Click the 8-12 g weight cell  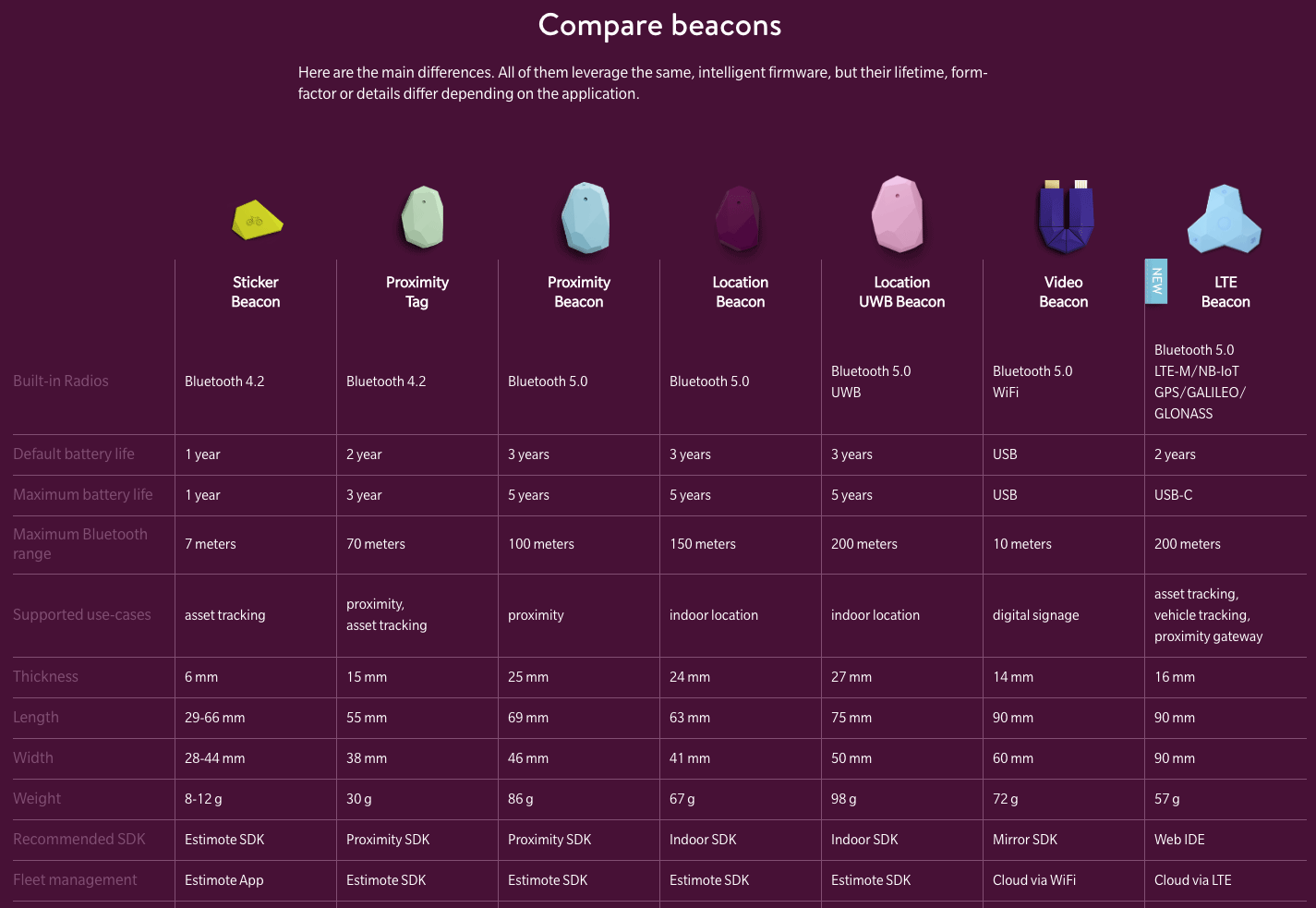[203, 799]
